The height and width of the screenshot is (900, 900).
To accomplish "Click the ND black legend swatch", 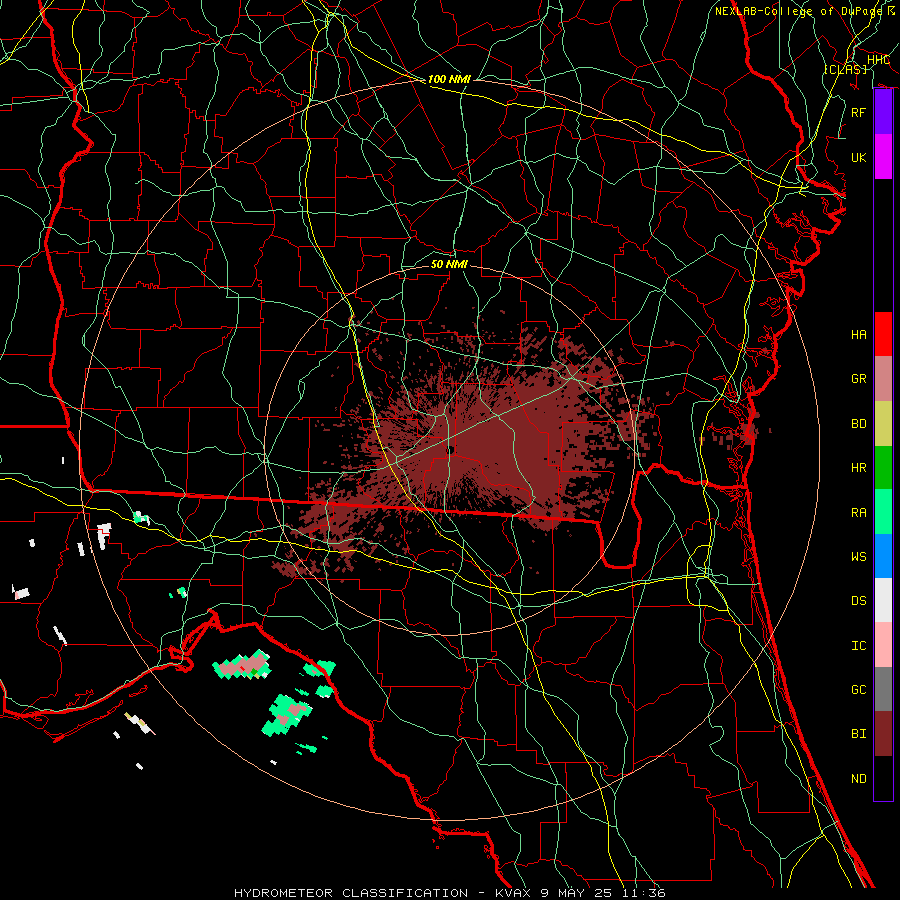I will (x=883, y=778).
